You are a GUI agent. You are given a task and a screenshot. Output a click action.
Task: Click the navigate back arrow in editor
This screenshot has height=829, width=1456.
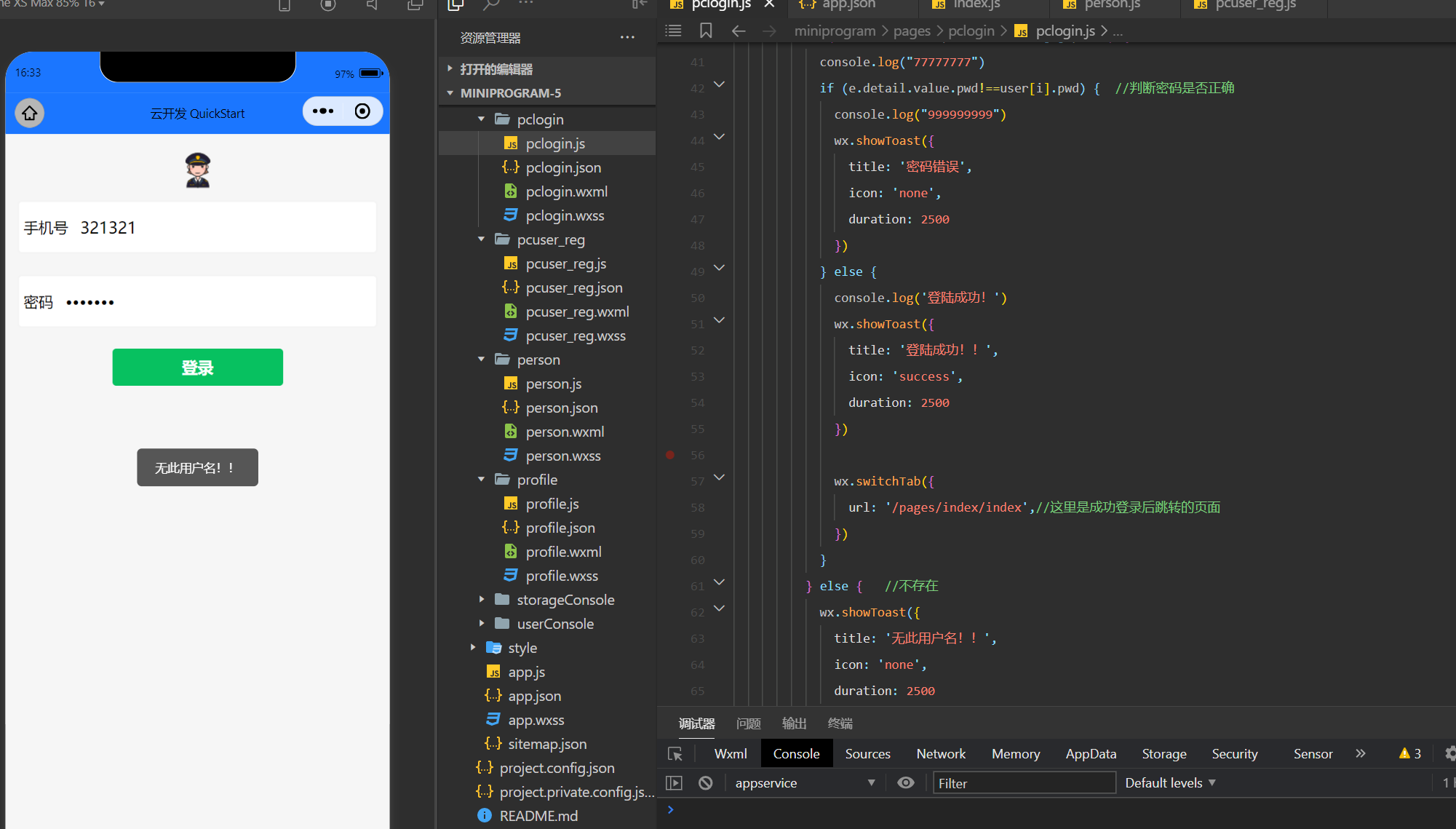point(739,31)
